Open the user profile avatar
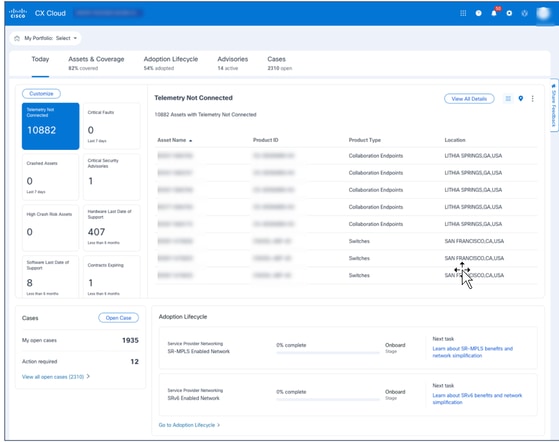The height and width of the screenshot is (442, 559). (543, 13)
